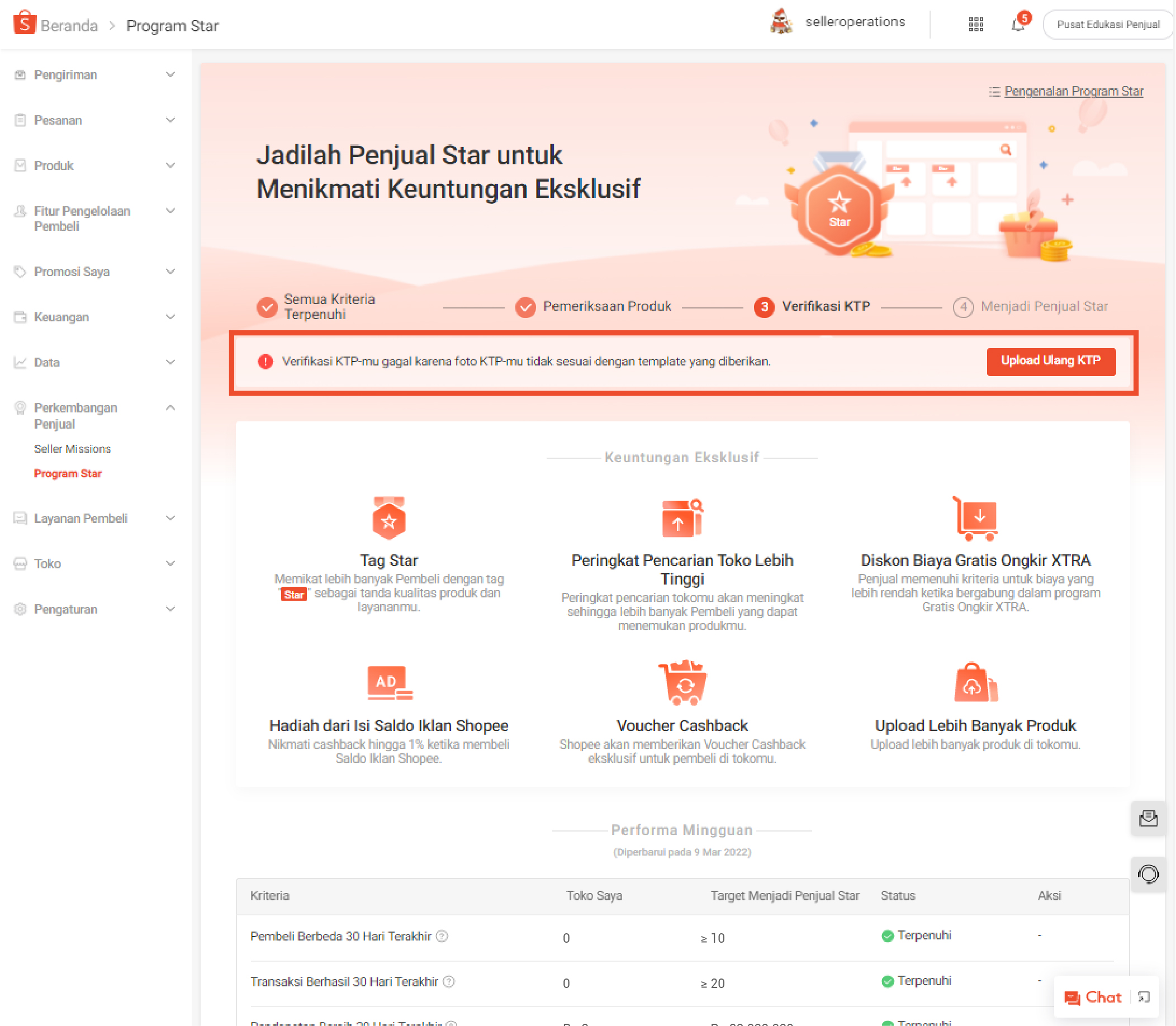Expand the Produk menu chevron
The image size is (1176, 1026).
(x=170, y=165)
